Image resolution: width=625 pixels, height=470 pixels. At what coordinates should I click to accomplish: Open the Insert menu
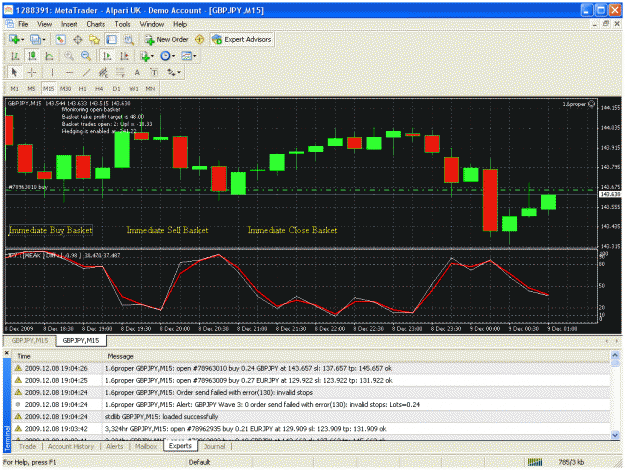(x=69, y=24)
